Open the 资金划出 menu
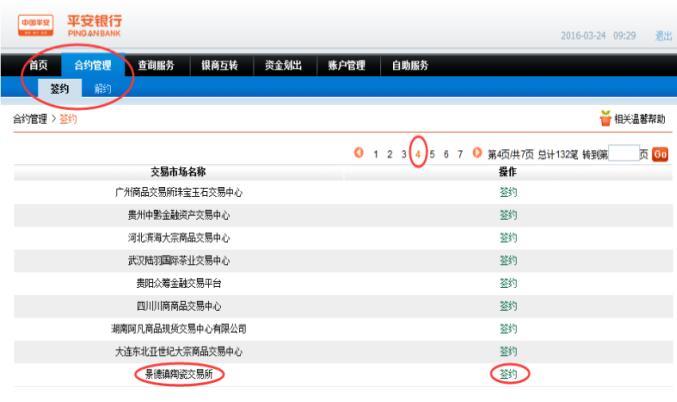Screen dimensions: 677x402 point(283,66)
